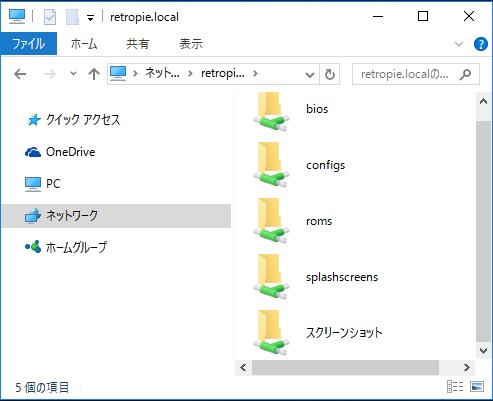Open Explorer help with question mark icon
Viewport: 493px width, 401px height.
480,44
